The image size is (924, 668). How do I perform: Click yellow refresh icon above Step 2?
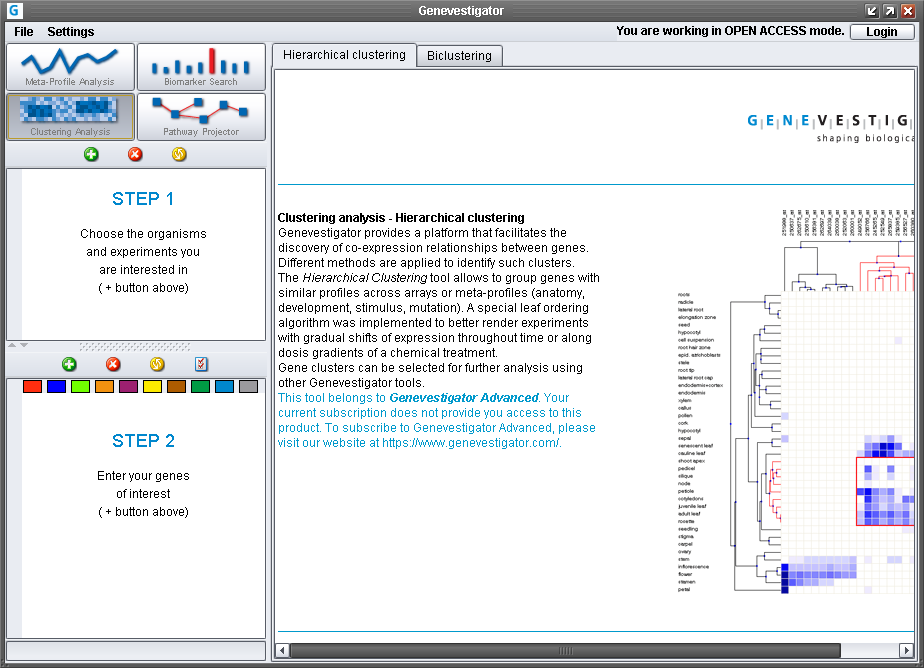click(x=157, y=365)
